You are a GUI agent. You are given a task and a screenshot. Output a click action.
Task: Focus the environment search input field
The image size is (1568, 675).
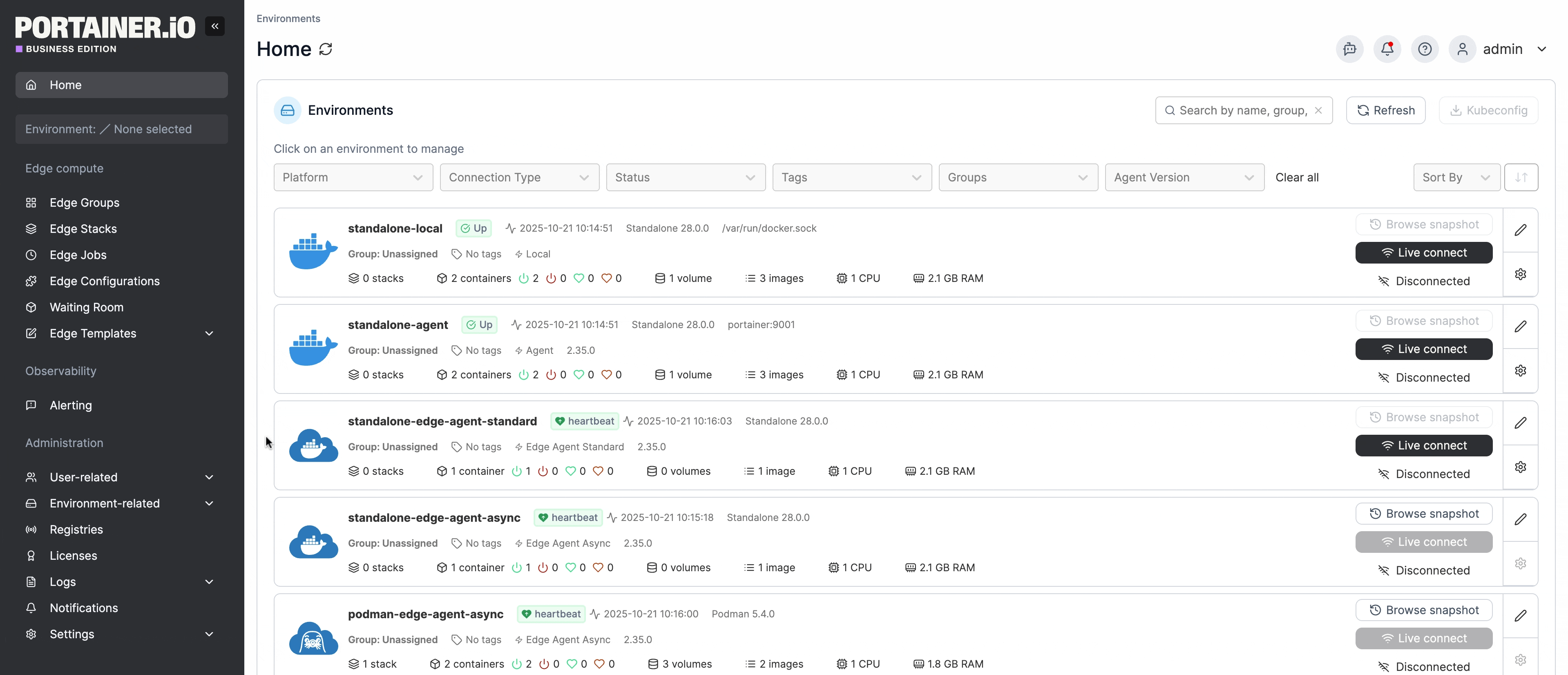(x=1242, y=110)
